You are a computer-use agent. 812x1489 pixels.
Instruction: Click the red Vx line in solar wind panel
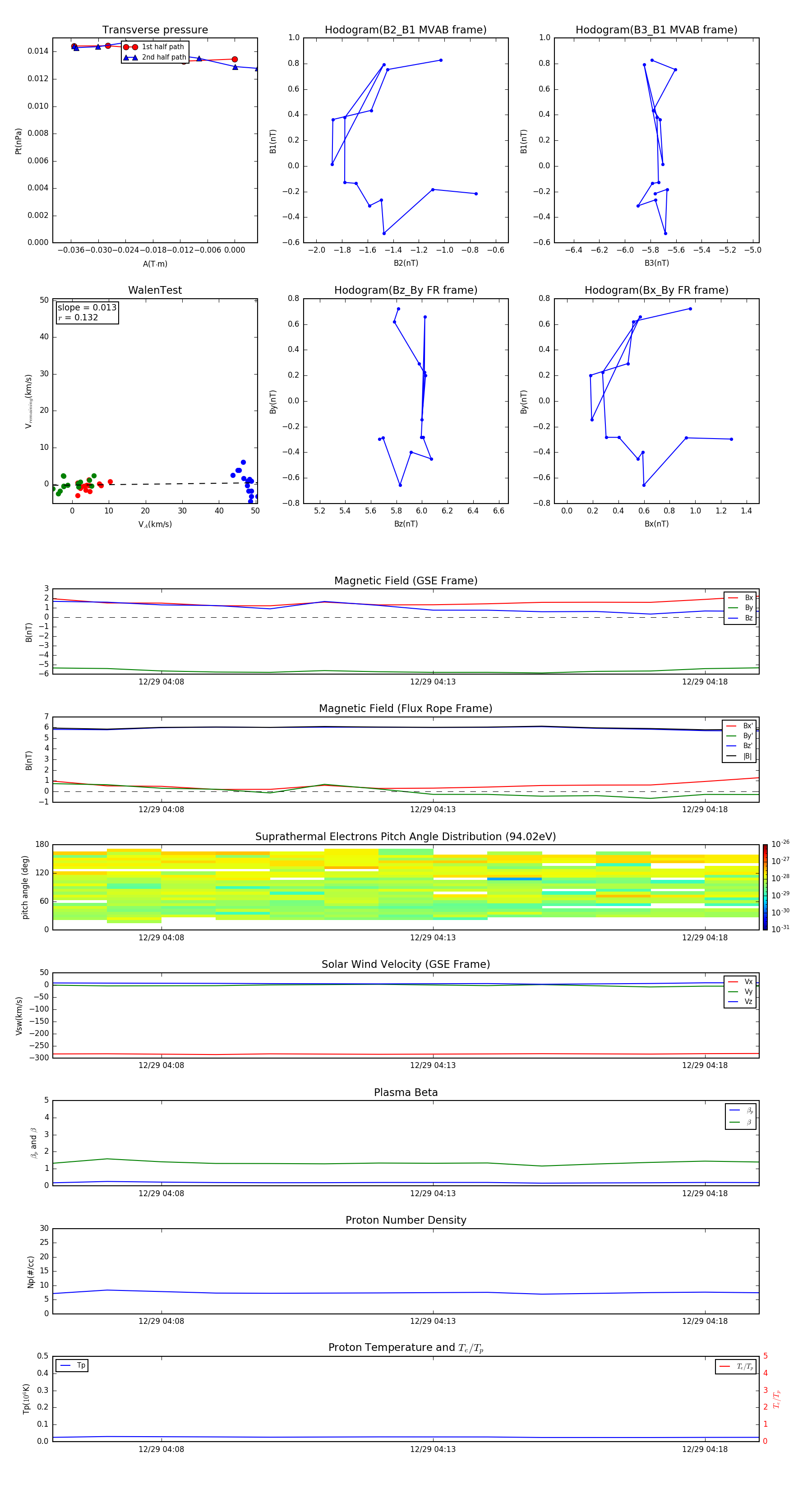(406, 1054)
